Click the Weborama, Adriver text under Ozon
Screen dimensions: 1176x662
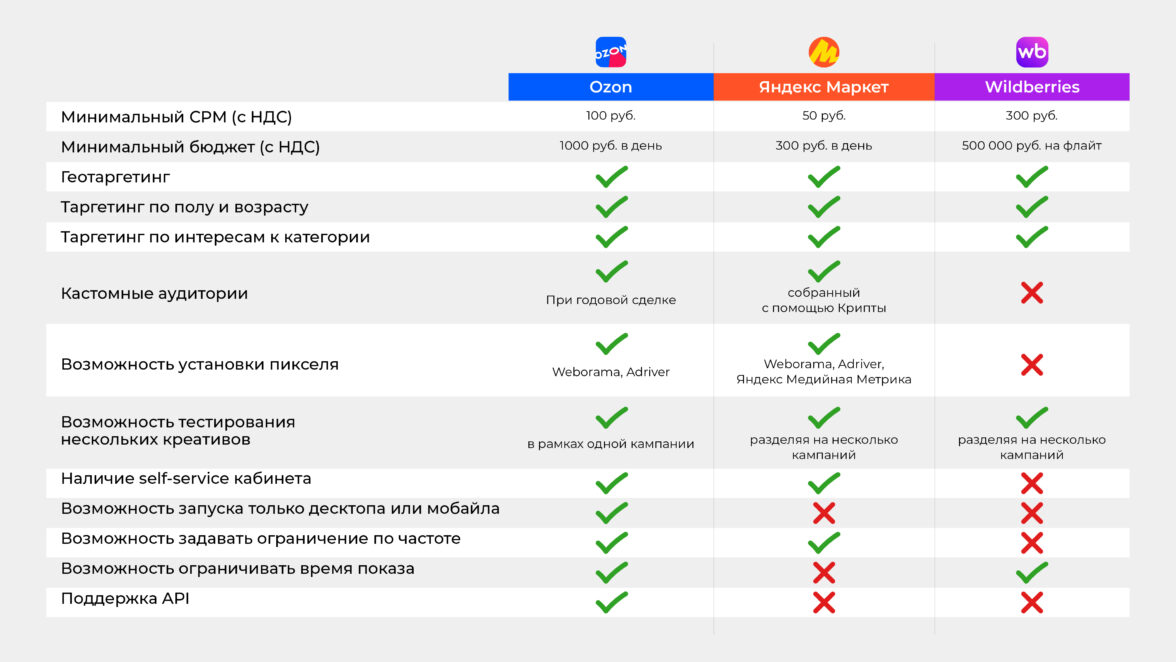611,372
